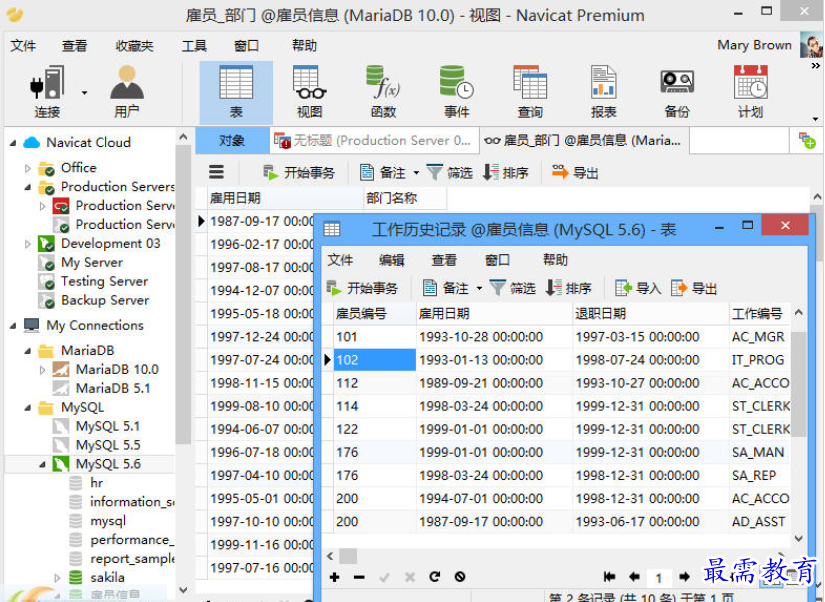Select the mysql database
825x602 pixels.
108,521
